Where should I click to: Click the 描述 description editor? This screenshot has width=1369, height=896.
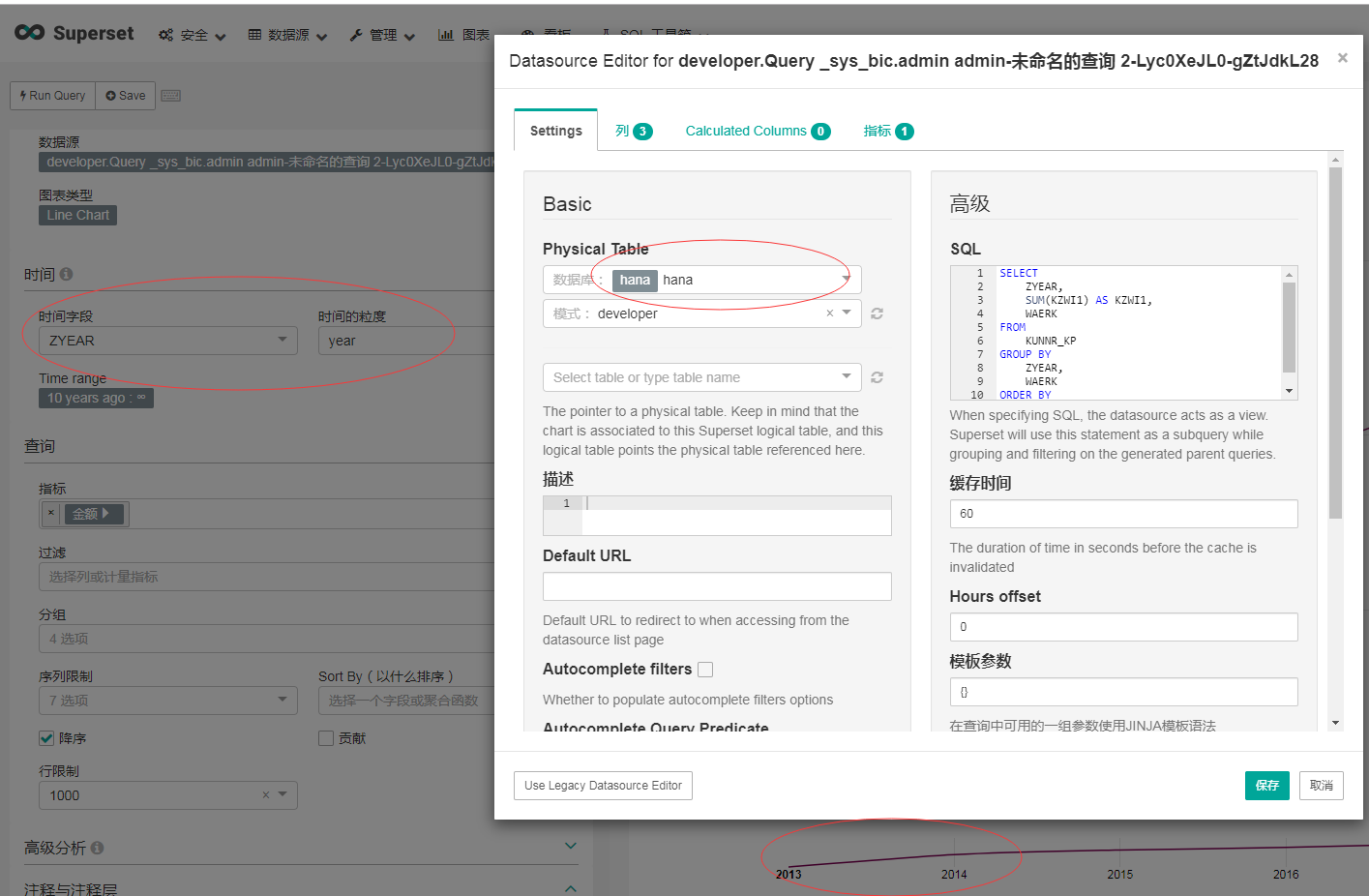point(717,516)
